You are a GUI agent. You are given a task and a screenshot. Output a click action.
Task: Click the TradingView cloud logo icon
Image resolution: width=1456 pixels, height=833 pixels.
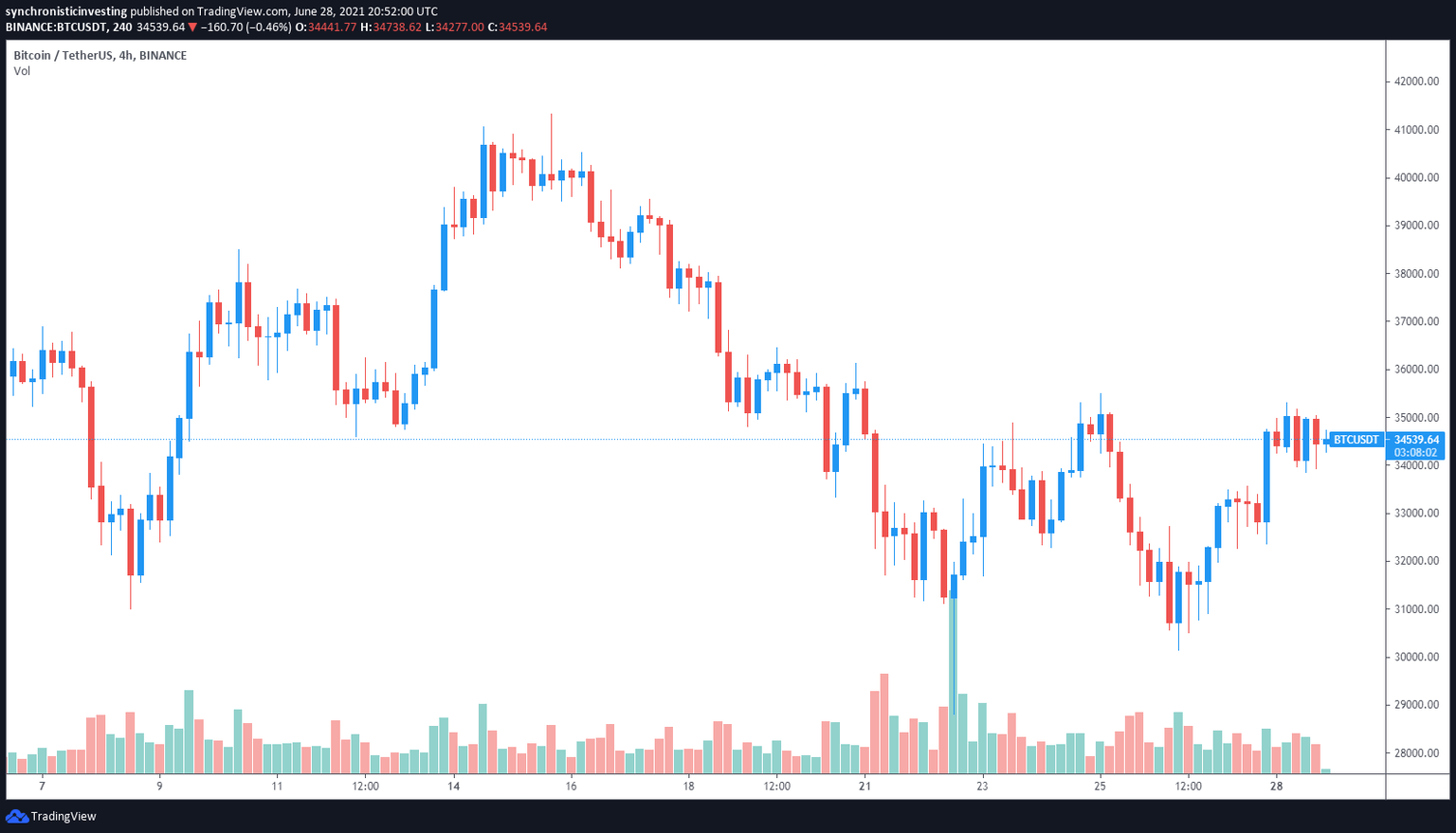coord(16,816)
